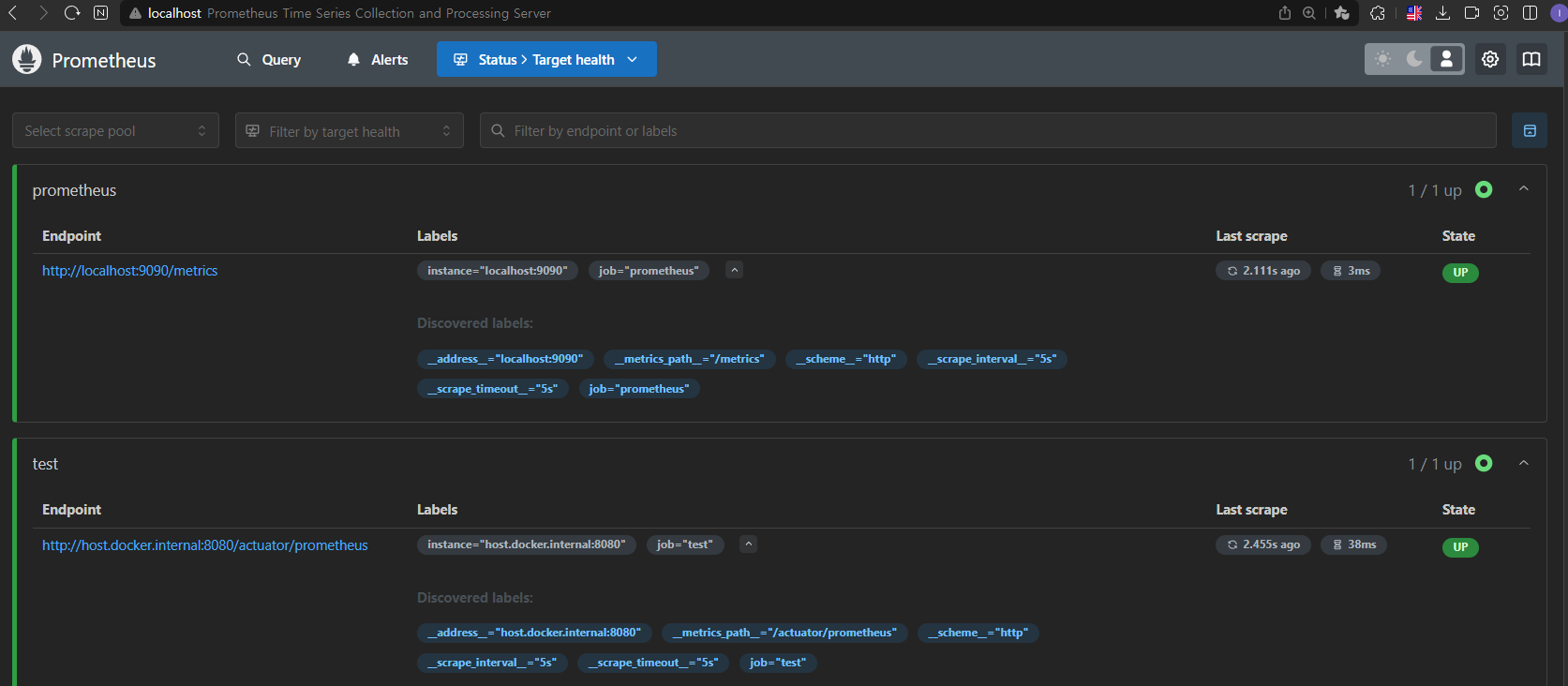Click the Notion extension icon in browser toolbar
This screenshot has height=686, width=1568.
(x=101, y=13)
